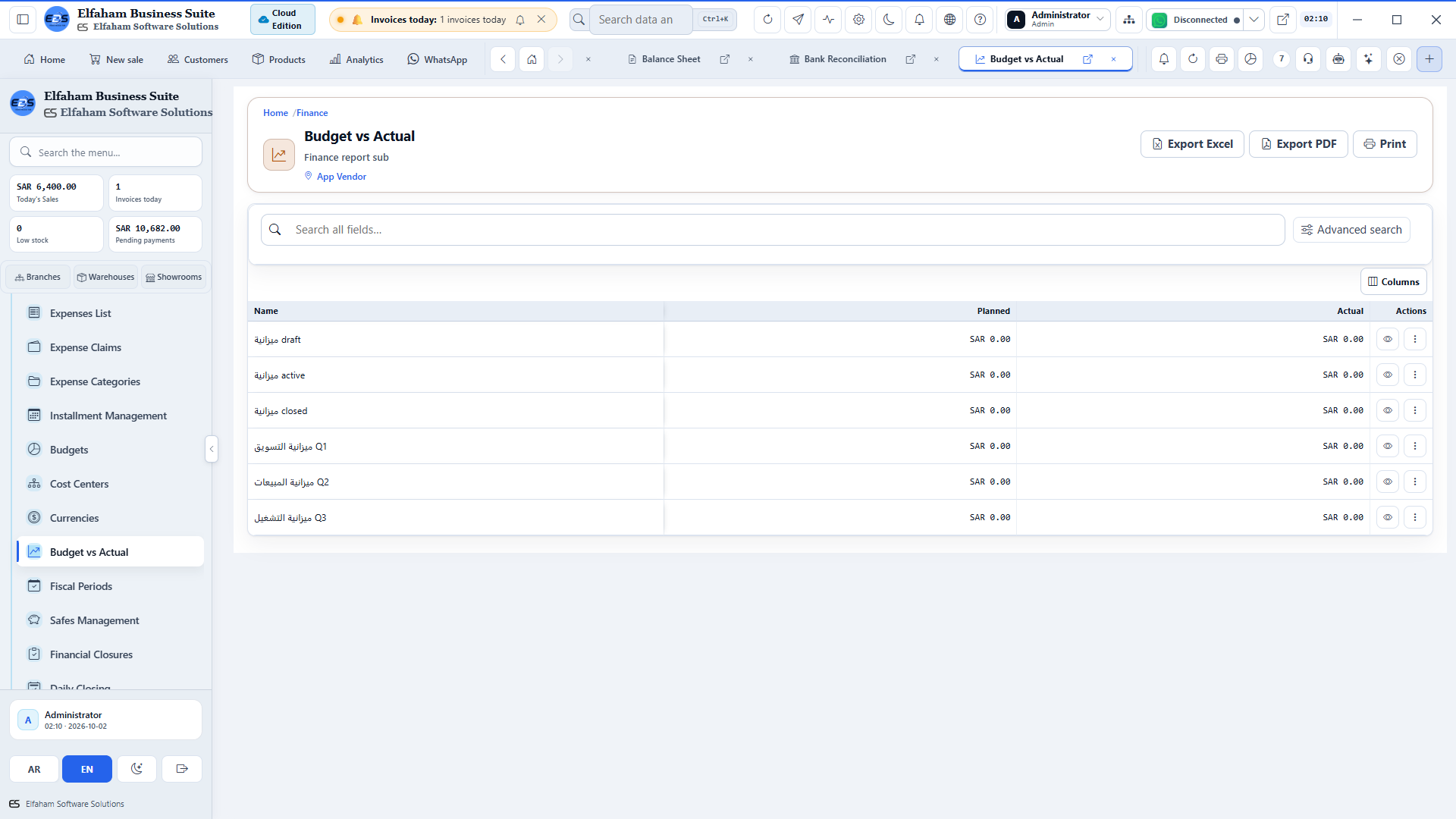Viewport: 1456px width, 819px height.
Task: Click the Search the menu field
Action: (x=105, y=152)
